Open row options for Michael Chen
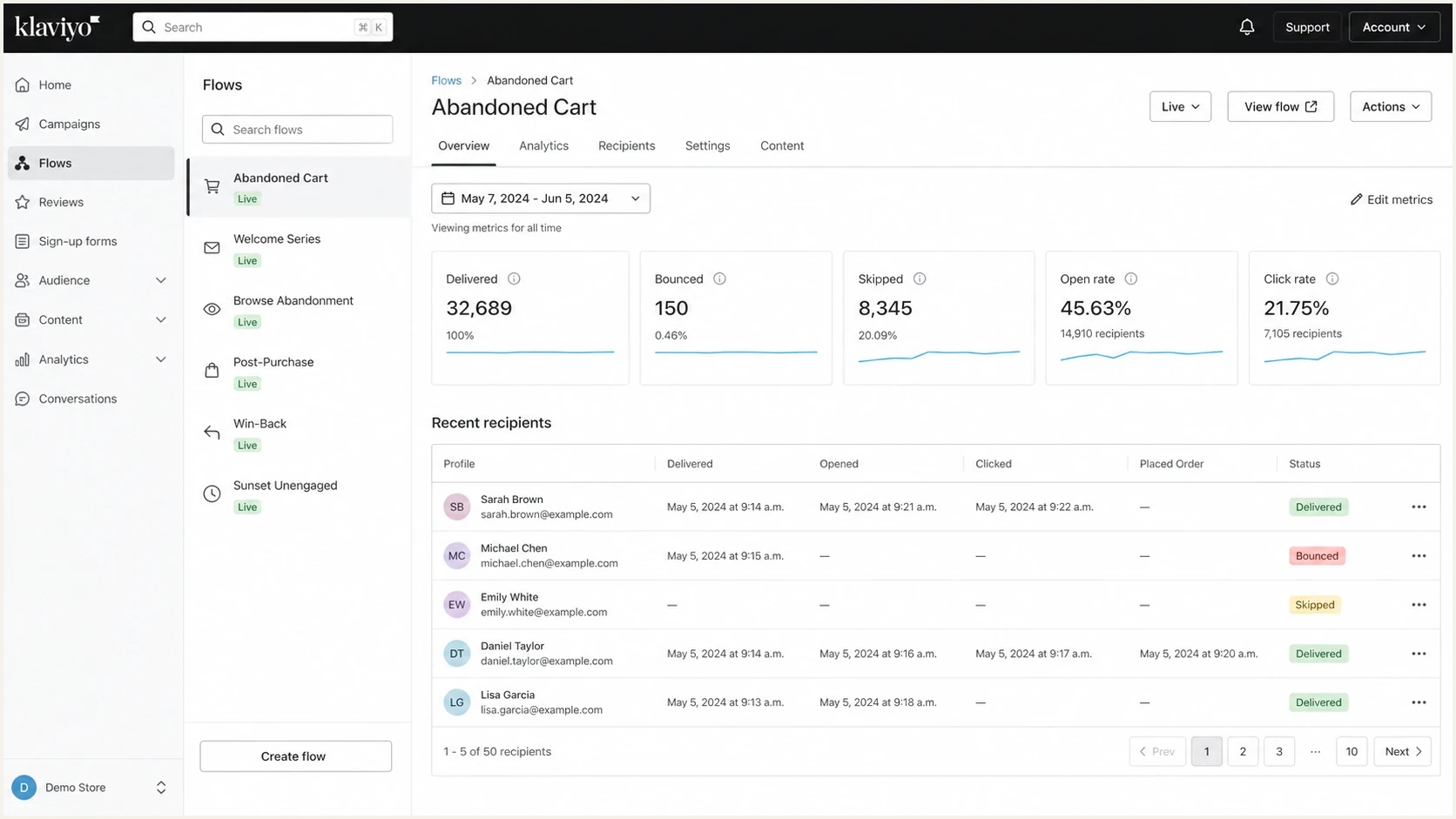This screenshot has width=1456, height=819. (x=1419, y=555)
